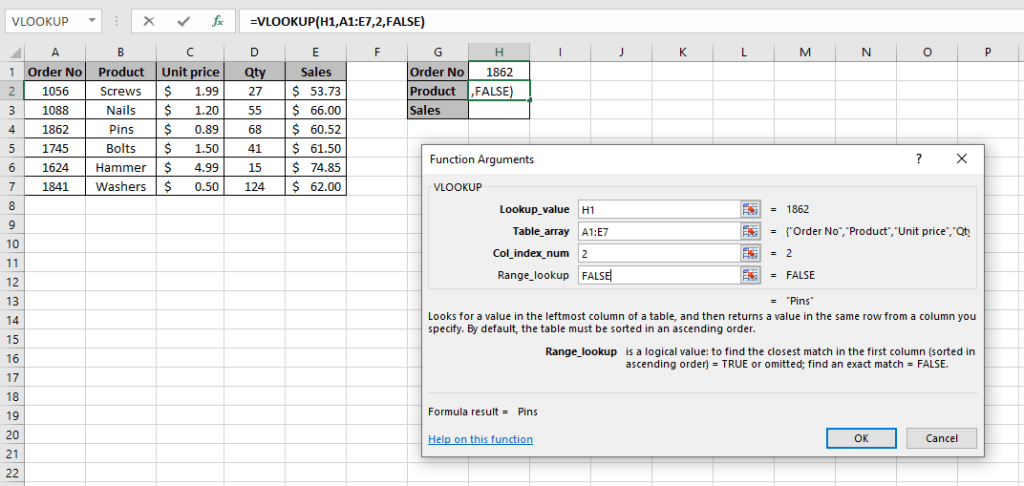Screen dimensions: 1024x486
Task: Click the Screws product cell
Action: coord(121,91)
